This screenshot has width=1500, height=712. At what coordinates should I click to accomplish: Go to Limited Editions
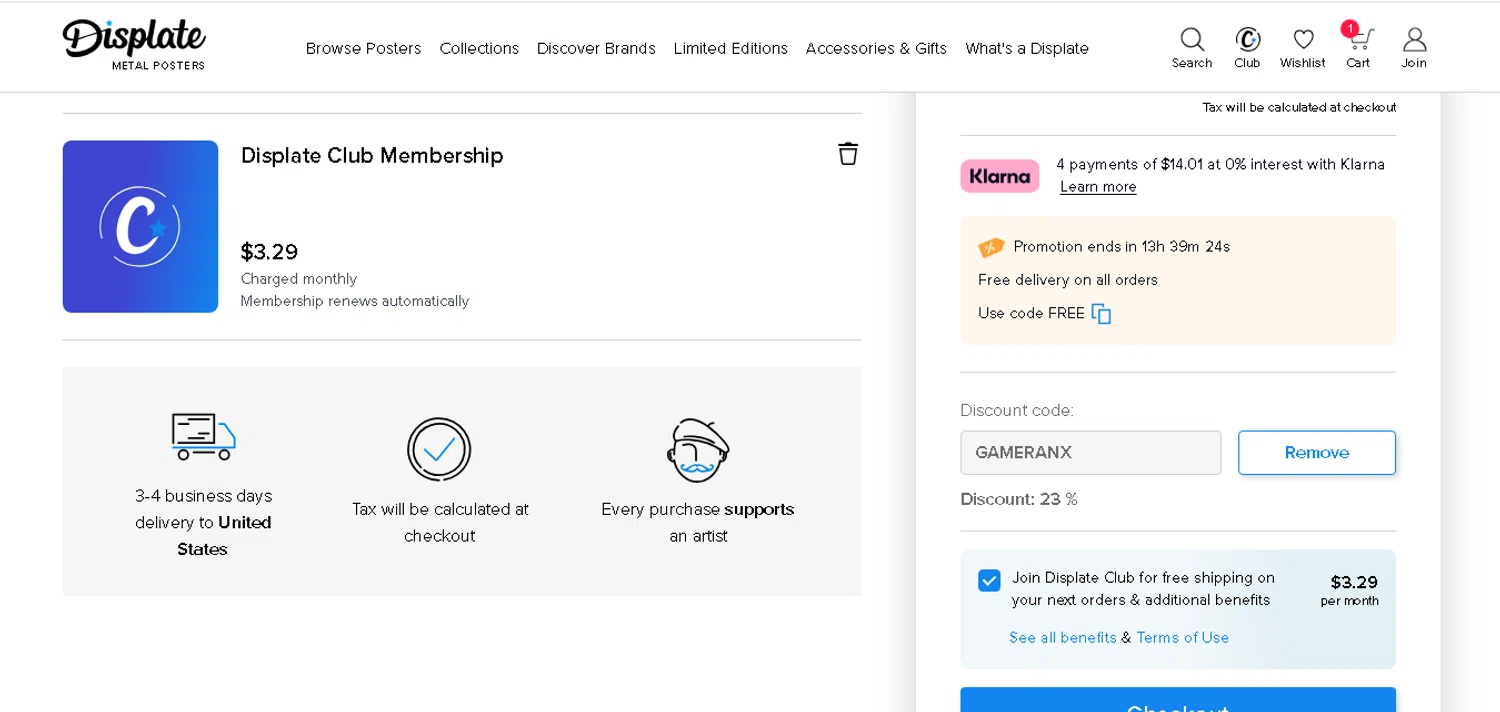point(730,48)
